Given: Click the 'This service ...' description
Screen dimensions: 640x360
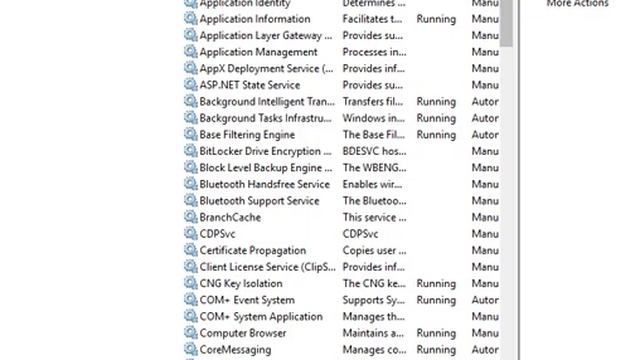Looking at the screenshot, I should point(374,218).
